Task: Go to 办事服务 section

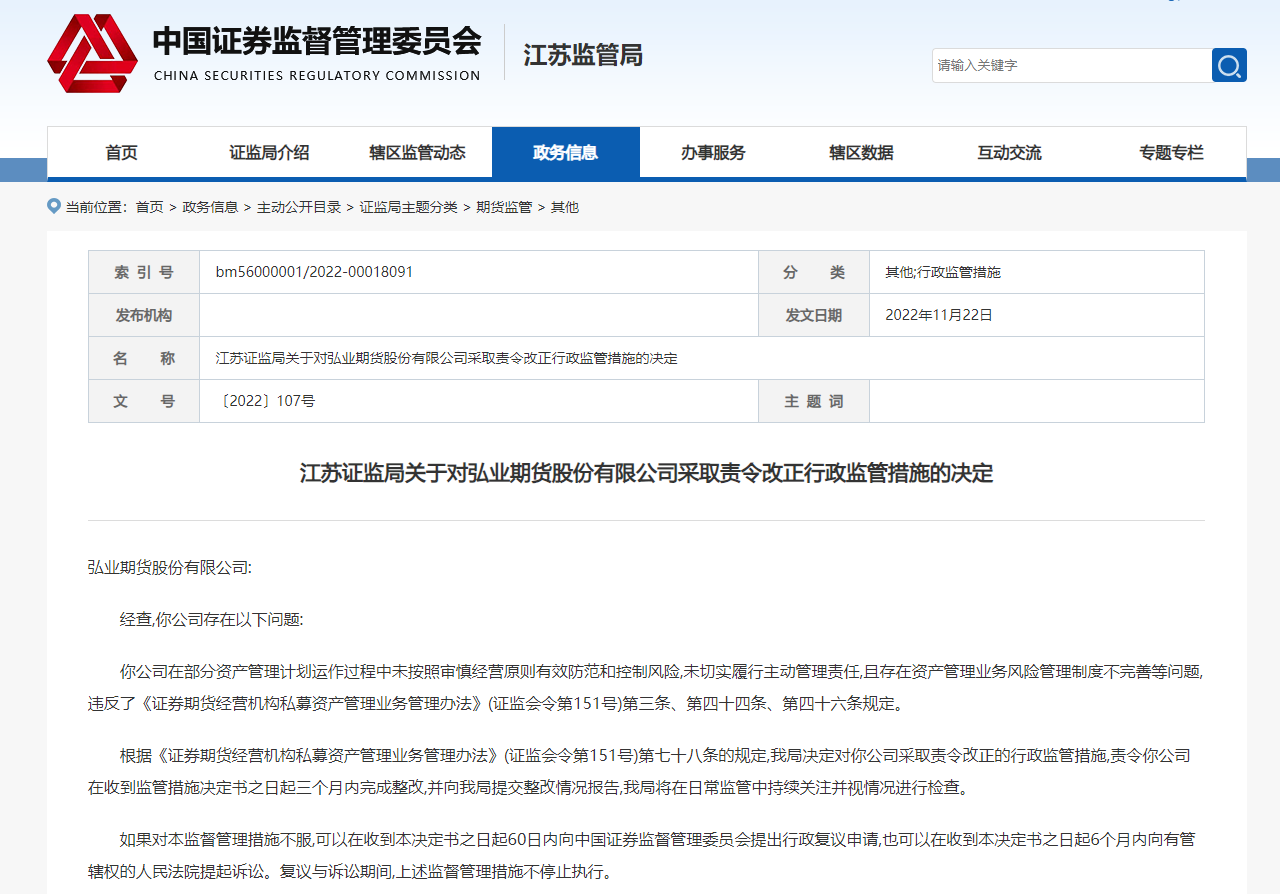Action: (713, 153)
